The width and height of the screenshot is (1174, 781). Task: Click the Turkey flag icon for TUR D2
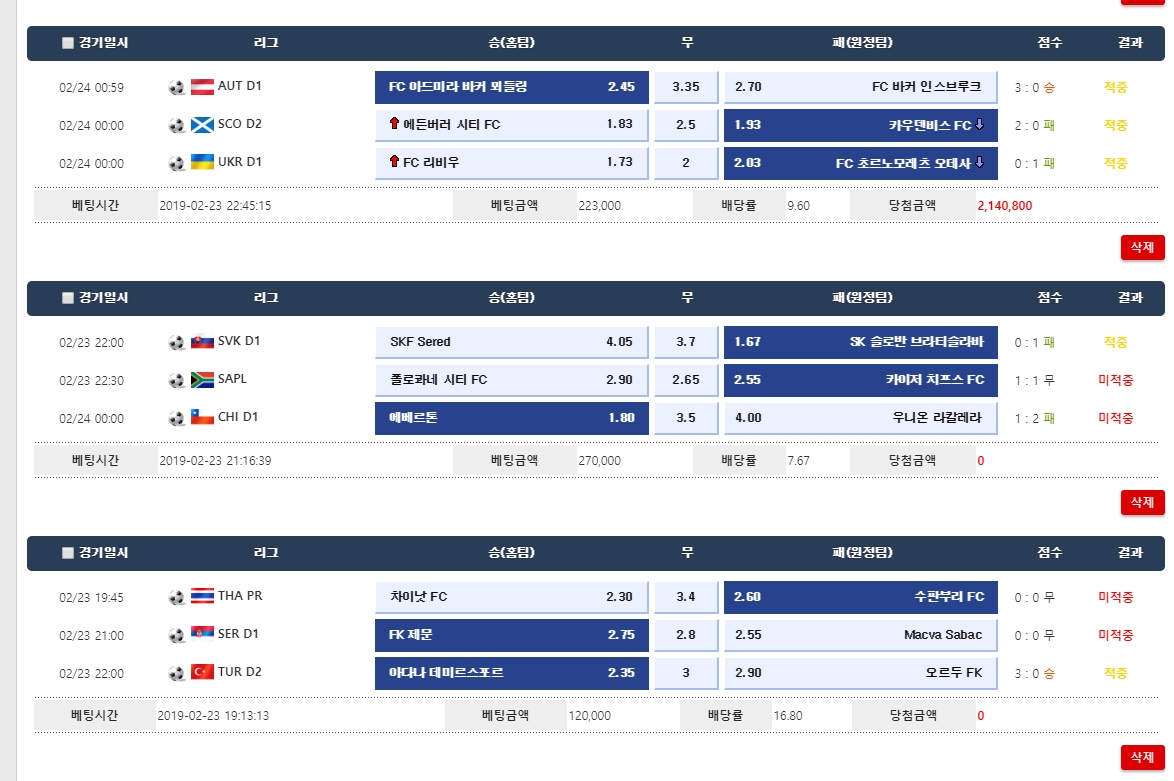click(202, 673)
